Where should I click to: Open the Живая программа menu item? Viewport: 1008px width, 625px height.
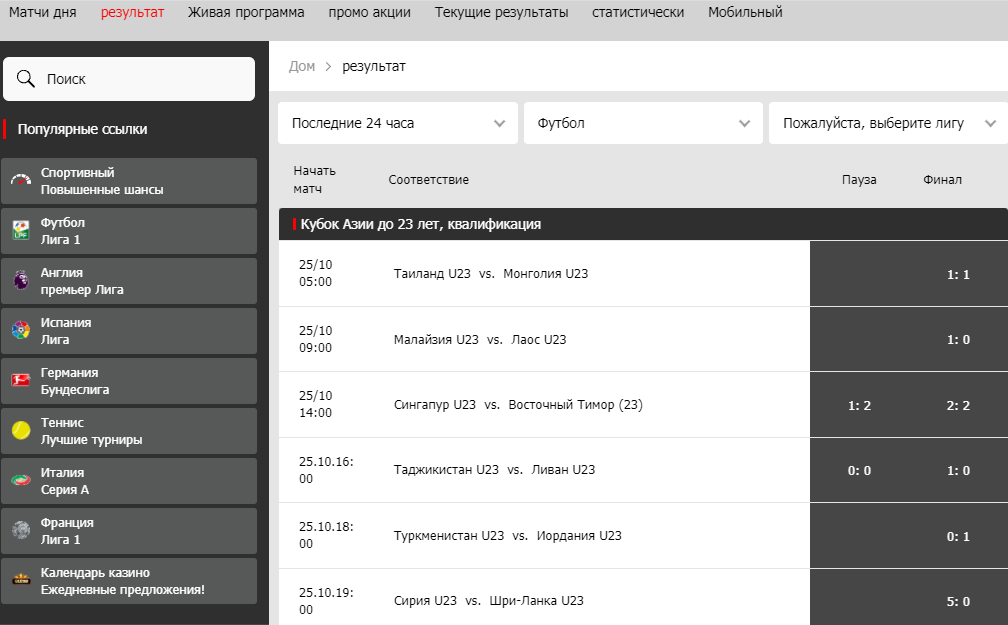tap(246, 12)
